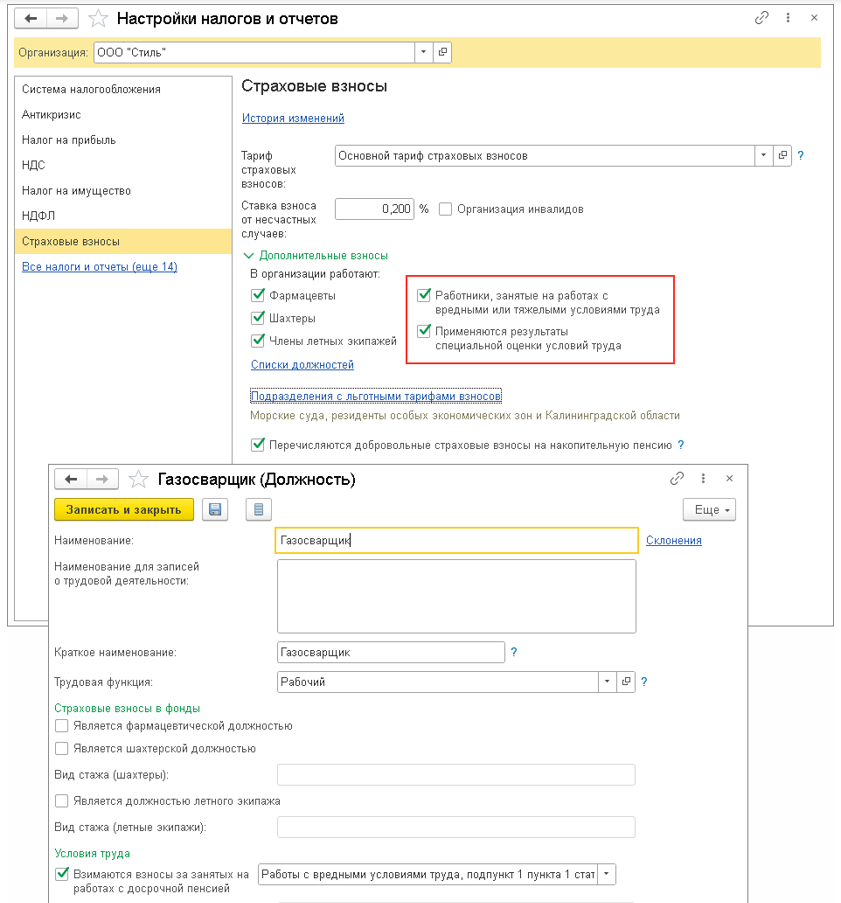Open Трудовая функция item via open-form icon
Screen dimensions: 841x903
(x=627, y=681)
